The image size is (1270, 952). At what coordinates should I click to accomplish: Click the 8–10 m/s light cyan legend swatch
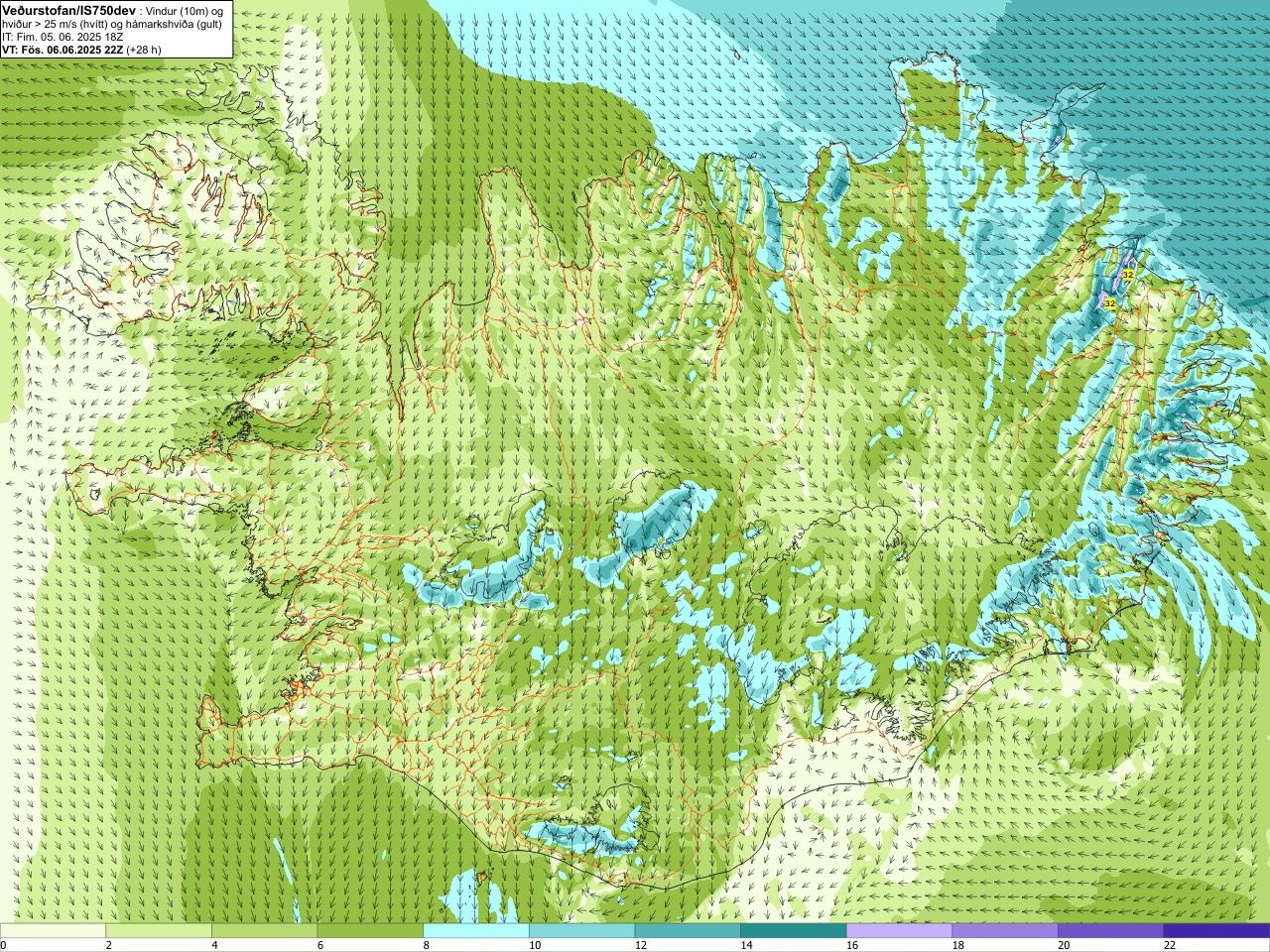click(x=476, y=931)
